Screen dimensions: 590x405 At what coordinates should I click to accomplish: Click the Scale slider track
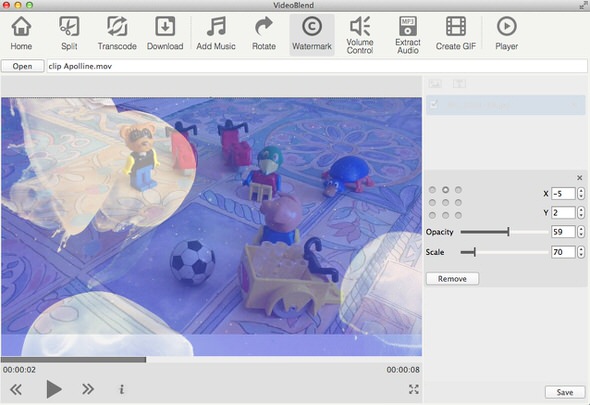[x=504, y=252]
